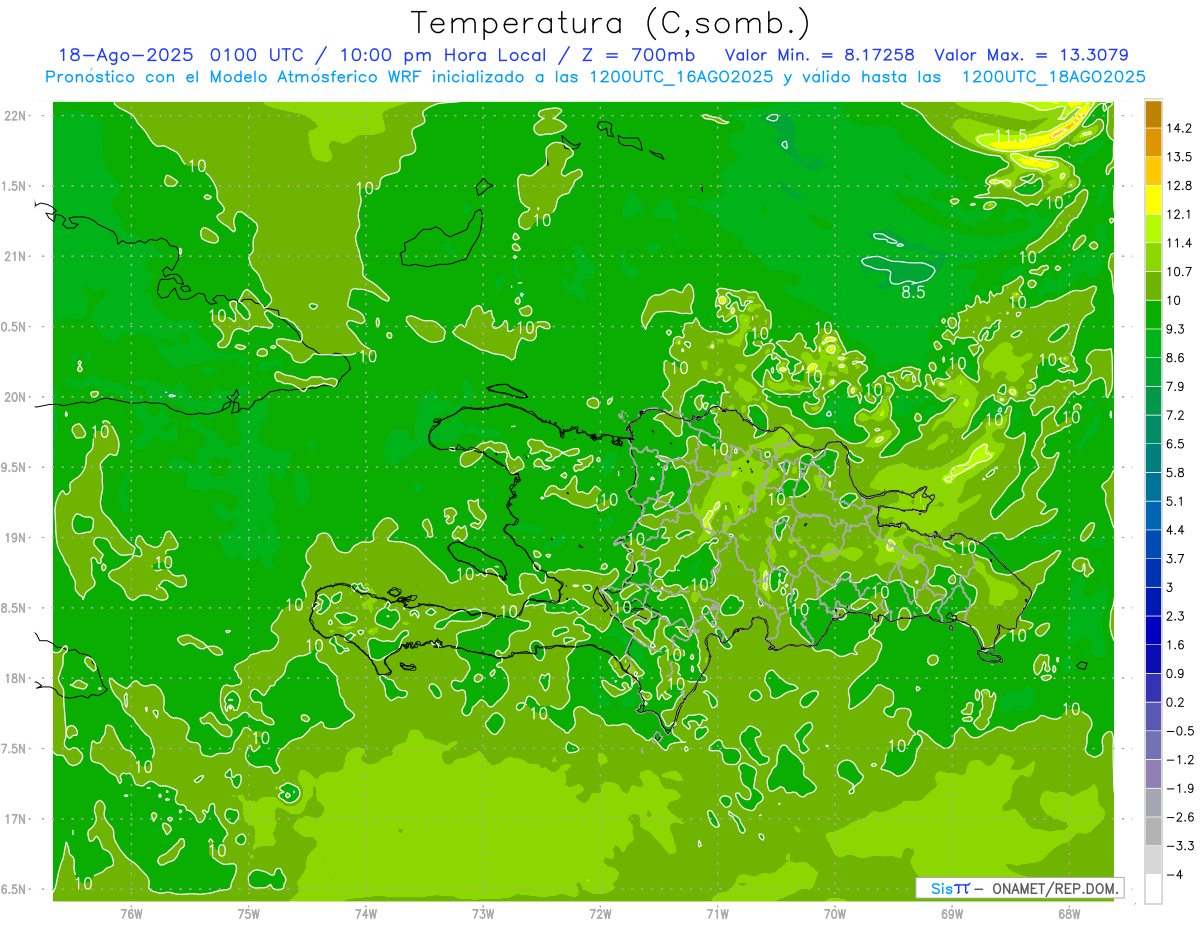This screenshot has height=927, width=1200.
Task: Click the "76W" longitude axis label
Action: click(x=131, y=913)
